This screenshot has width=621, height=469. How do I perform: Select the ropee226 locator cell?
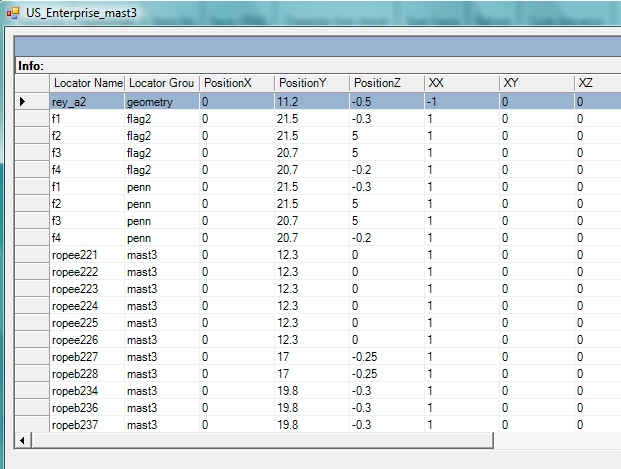click(87, 340)
